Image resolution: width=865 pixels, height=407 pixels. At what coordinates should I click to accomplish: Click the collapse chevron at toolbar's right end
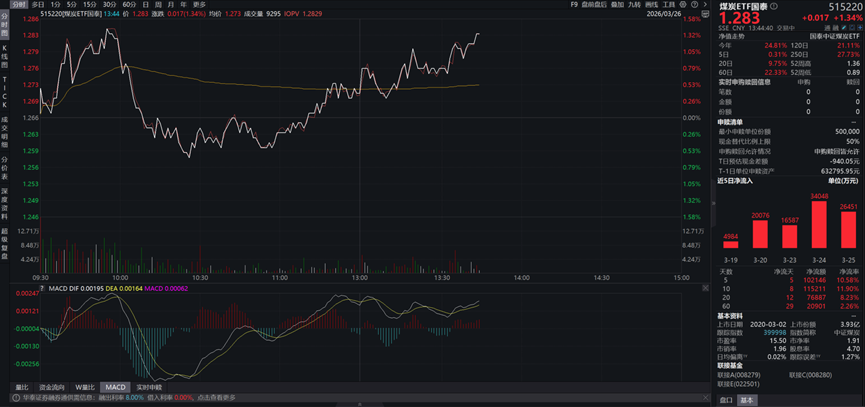coord(704,5)
